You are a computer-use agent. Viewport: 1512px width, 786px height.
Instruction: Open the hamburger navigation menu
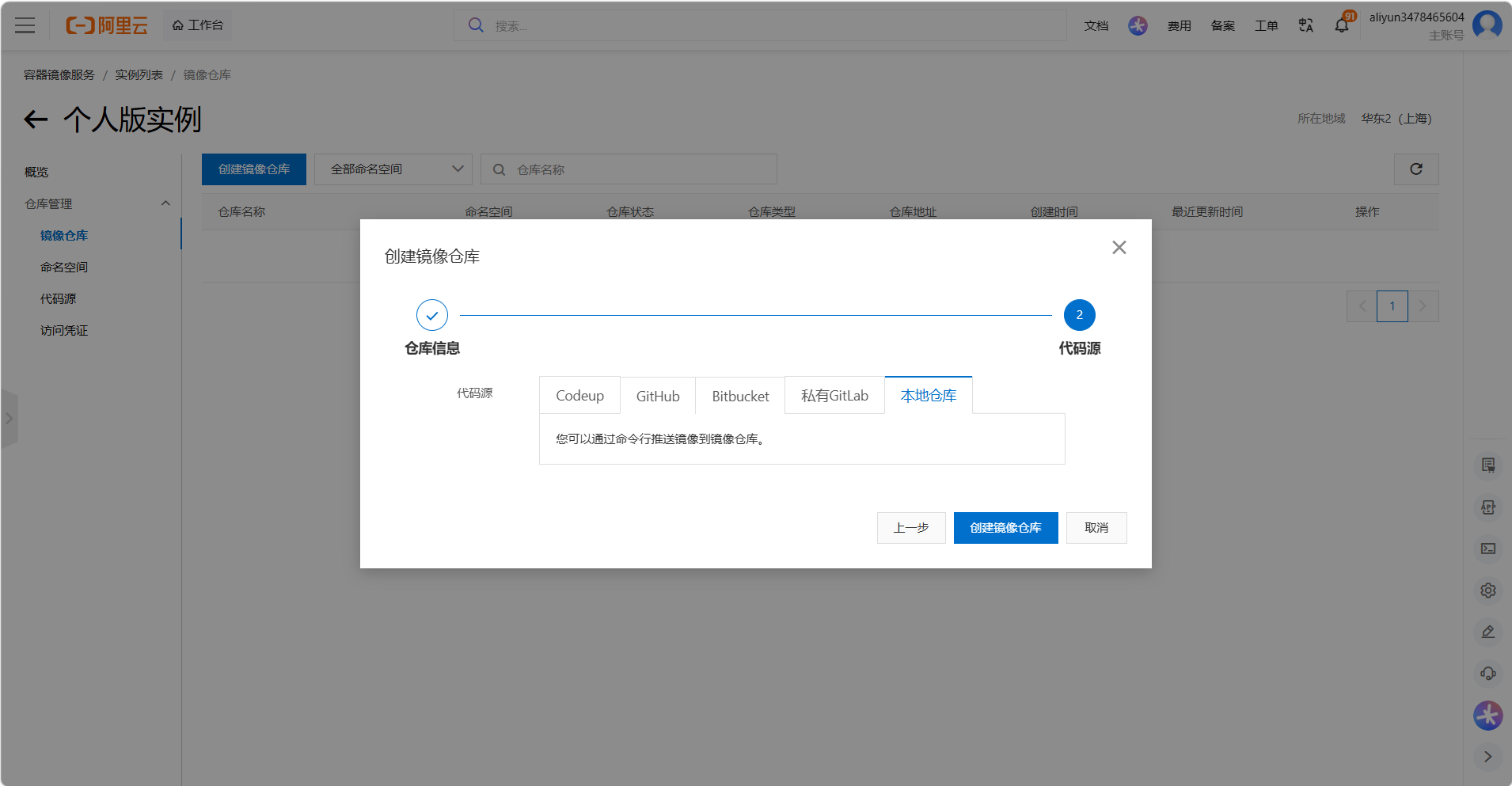(x=25, y=25)
